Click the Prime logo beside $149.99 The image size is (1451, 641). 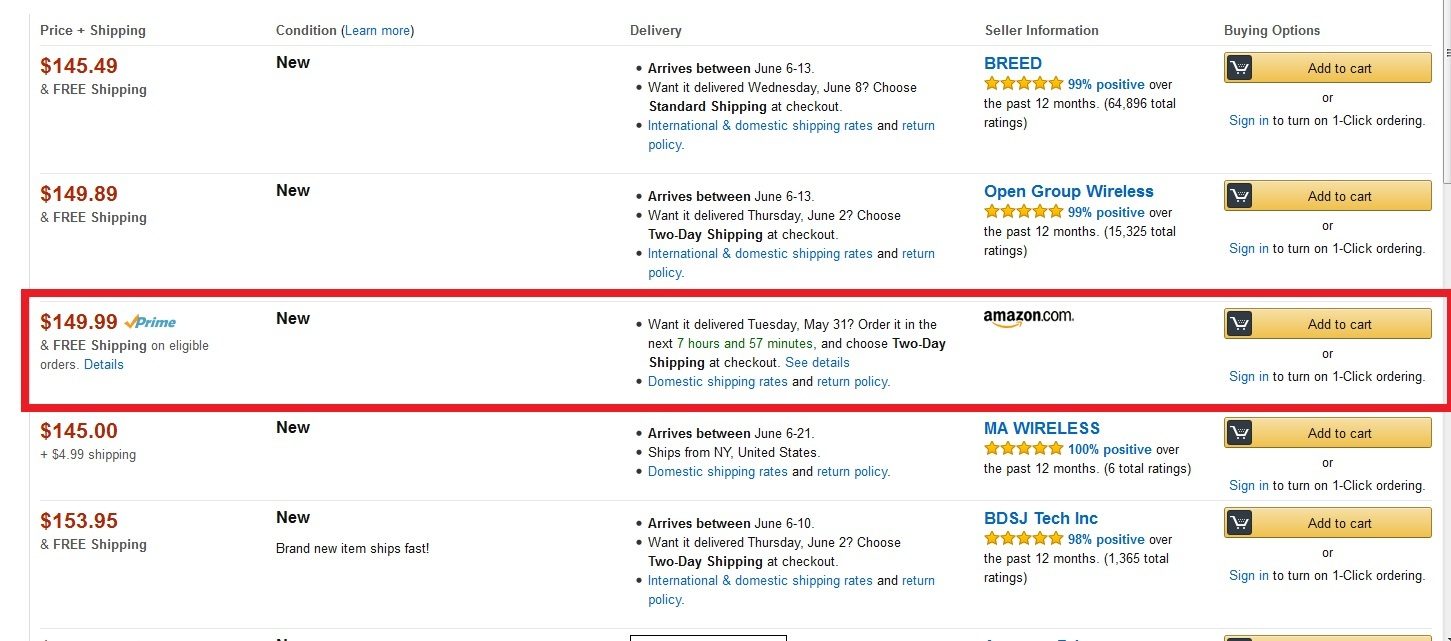[150, 322]
